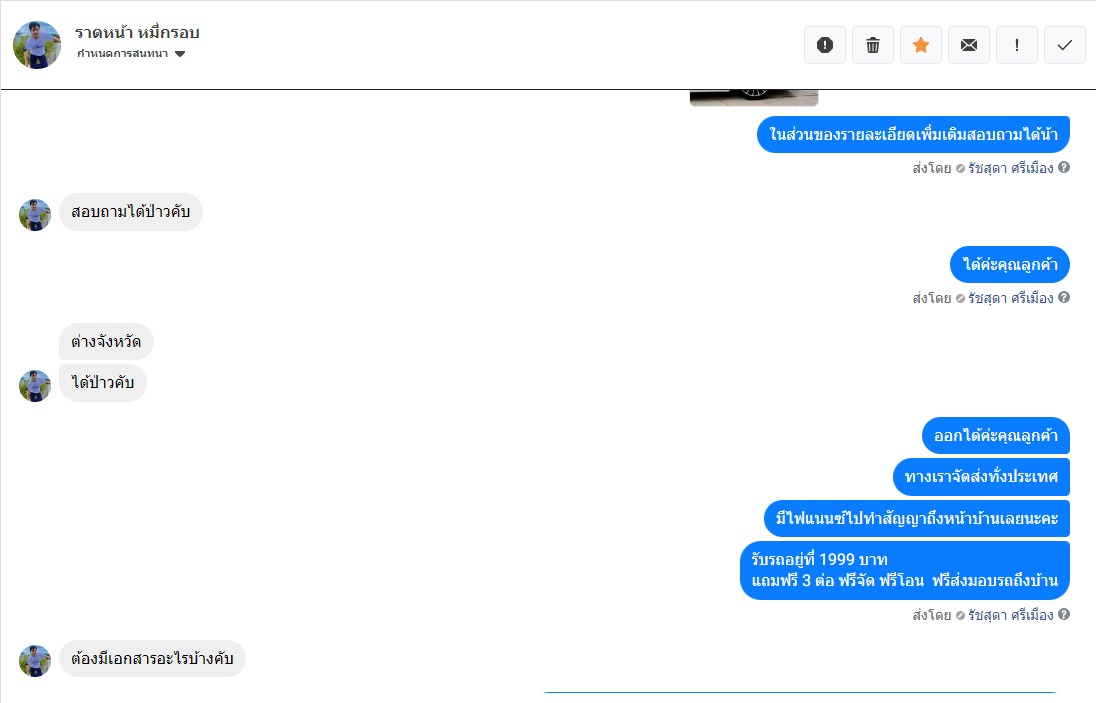Screen dimensions: 1096x703
Task: Click the avatar beside ได้ป่าวคับ message
Action: 35,386
